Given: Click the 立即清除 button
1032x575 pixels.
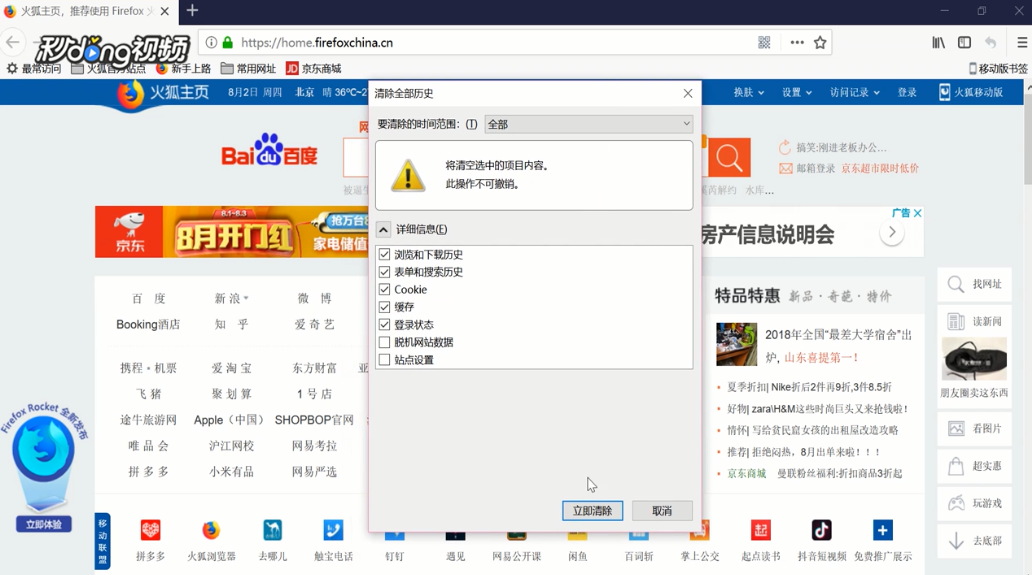Looking at the screenshot, I should click(592, 511).
